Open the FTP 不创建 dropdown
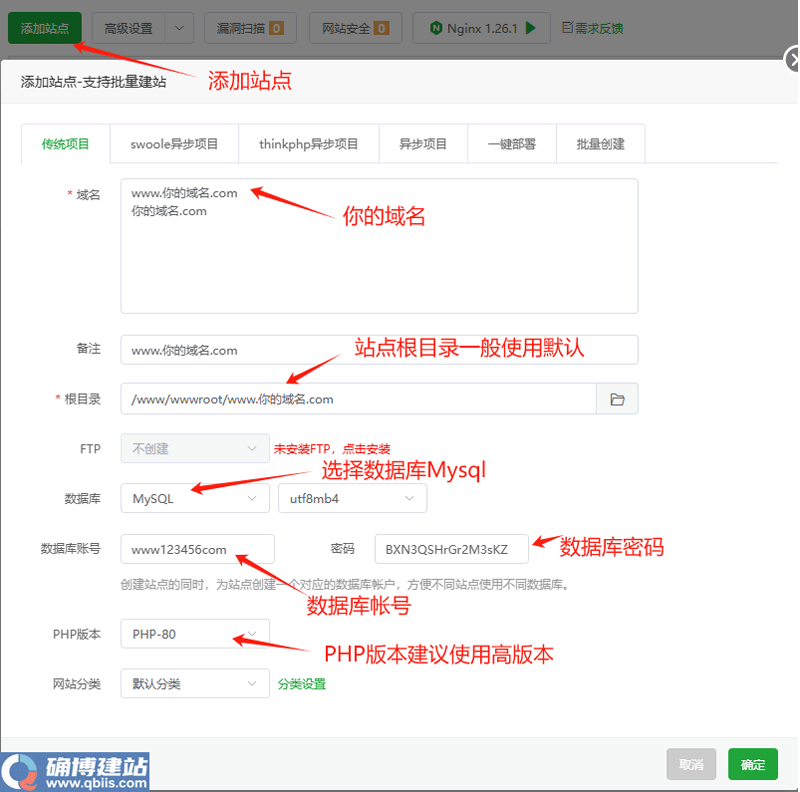 pos(192,448)
